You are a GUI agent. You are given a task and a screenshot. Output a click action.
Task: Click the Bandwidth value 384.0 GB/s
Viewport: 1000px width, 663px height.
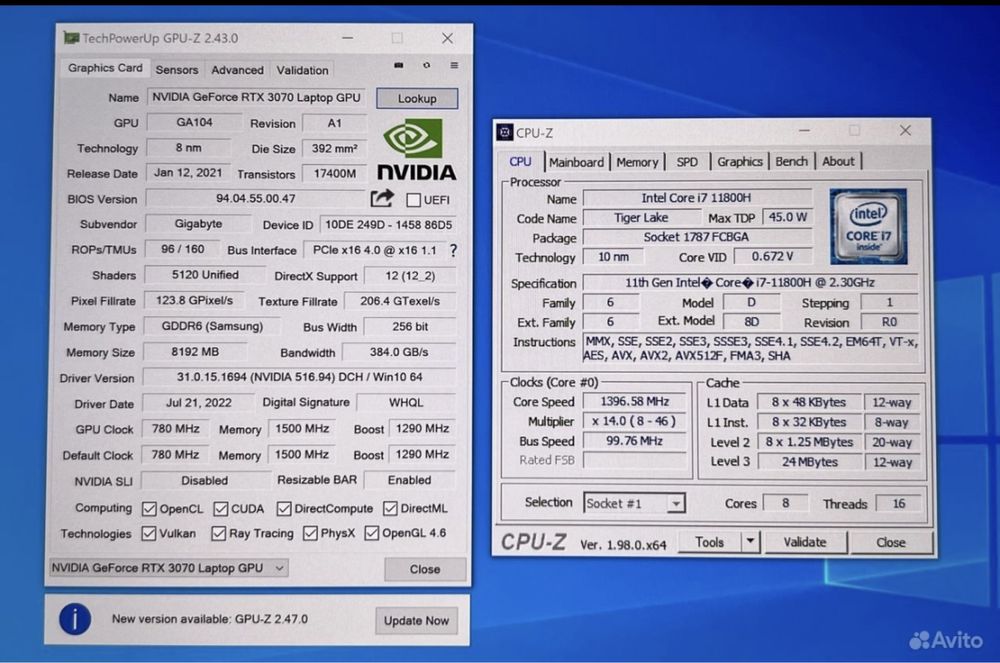click(399, 352)
